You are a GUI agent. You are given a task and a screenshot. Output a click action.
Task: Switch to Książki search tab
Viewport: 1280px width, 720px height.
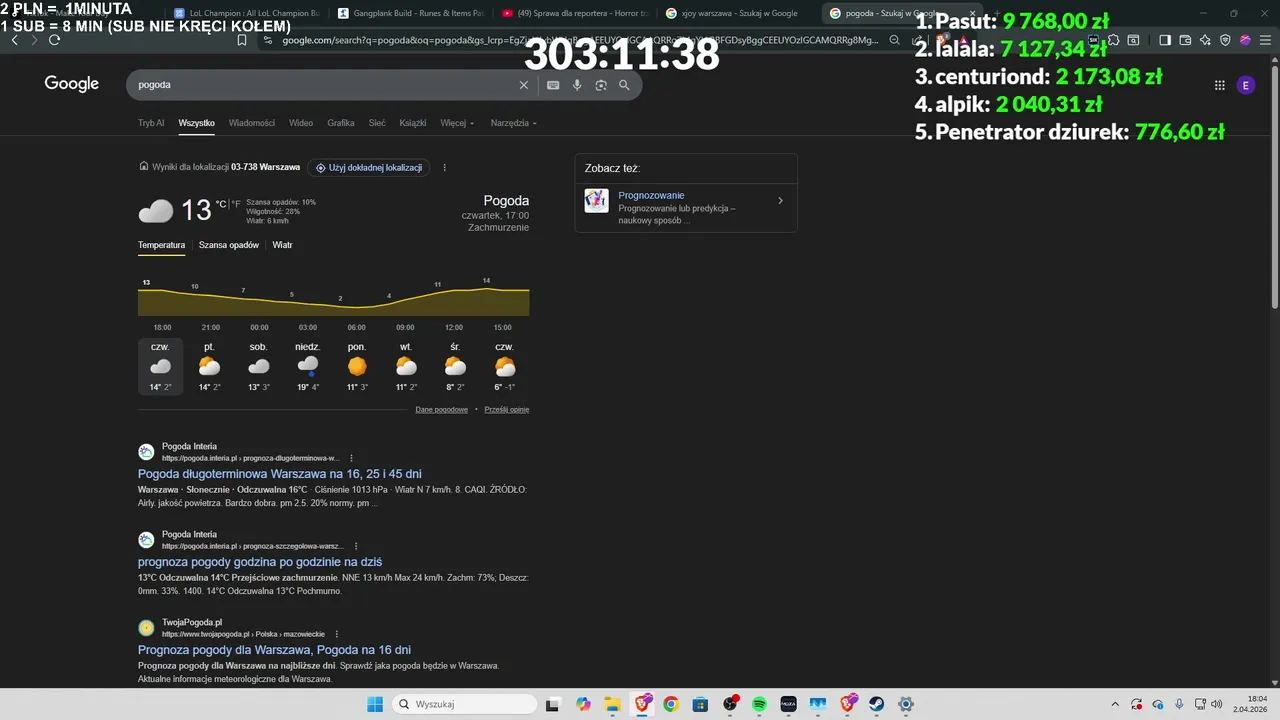pyautogui.click(x=413, y=123)
